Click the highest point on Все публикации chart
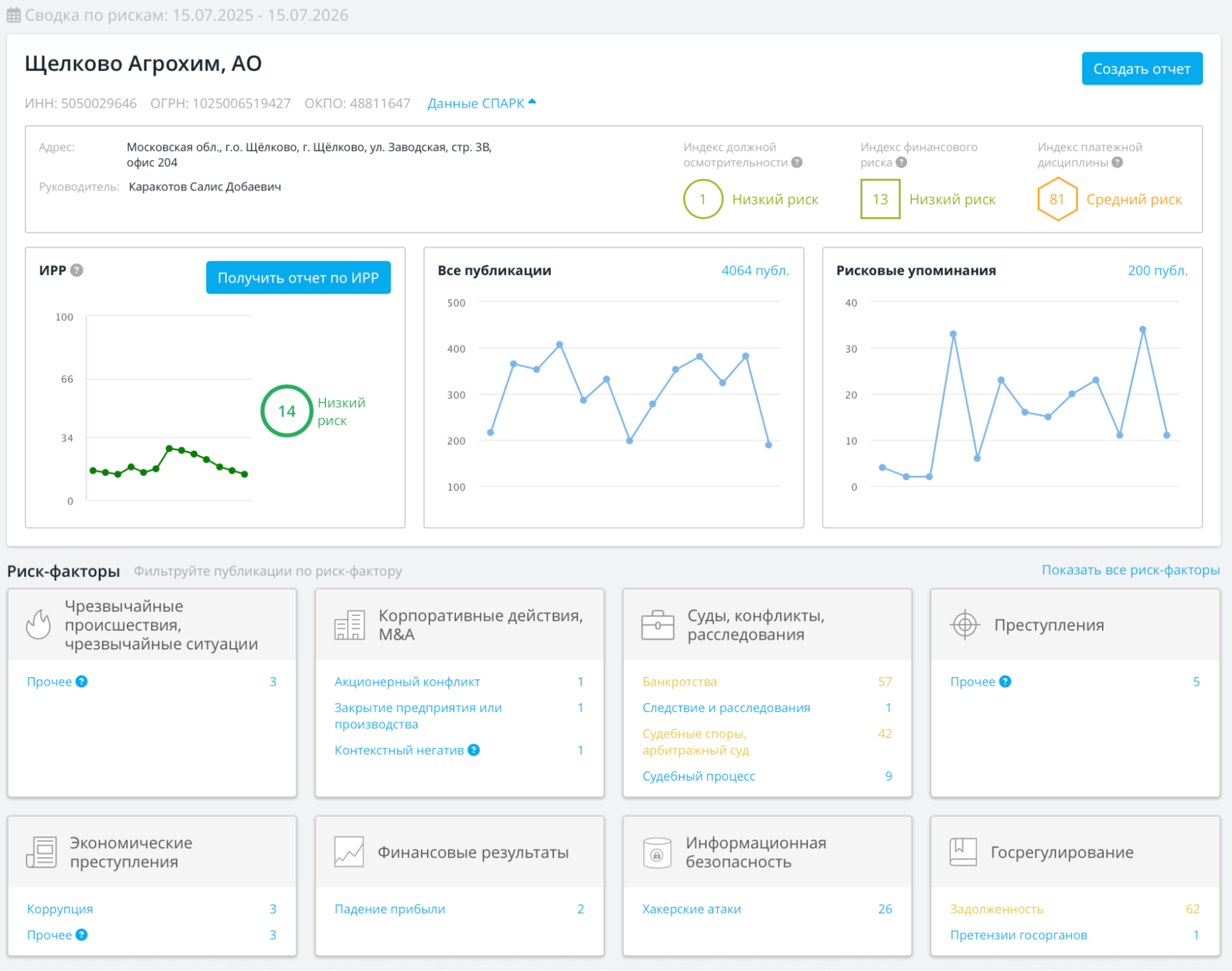This screenshot has width=1232, height=971. point(560,344)
